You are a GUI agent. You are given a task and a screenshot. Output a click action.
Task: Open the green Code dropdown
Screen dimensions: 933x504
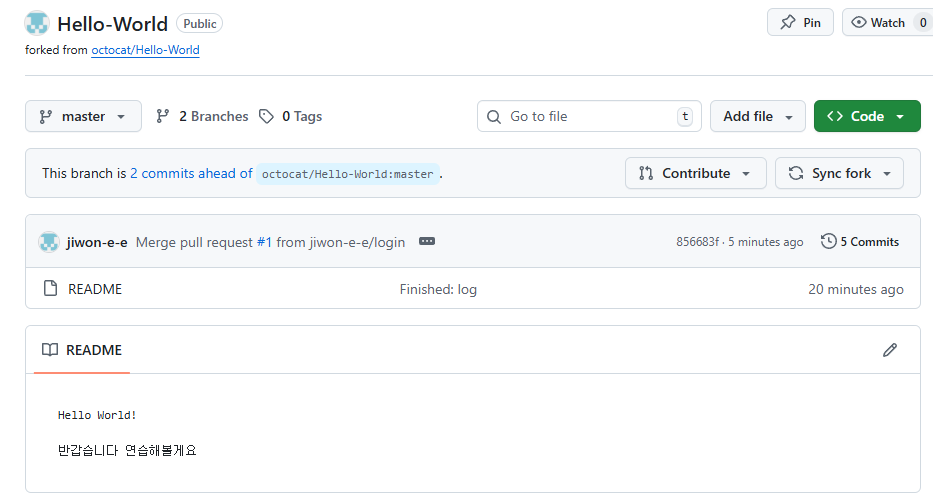[x=867, y=116]
